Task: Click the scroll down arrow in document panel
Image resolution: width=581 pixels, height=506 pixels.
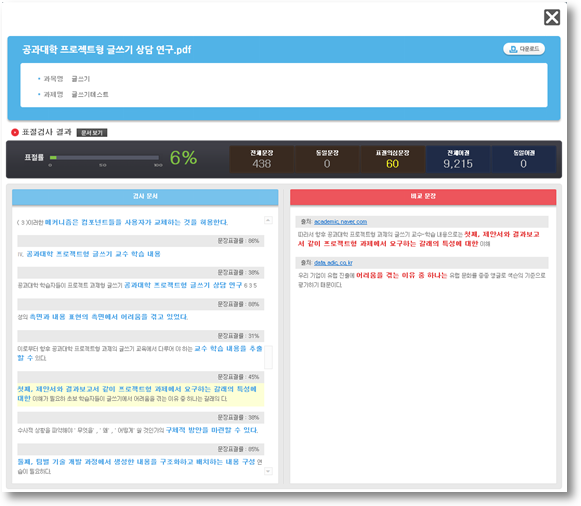Action: tap(269, 471)
